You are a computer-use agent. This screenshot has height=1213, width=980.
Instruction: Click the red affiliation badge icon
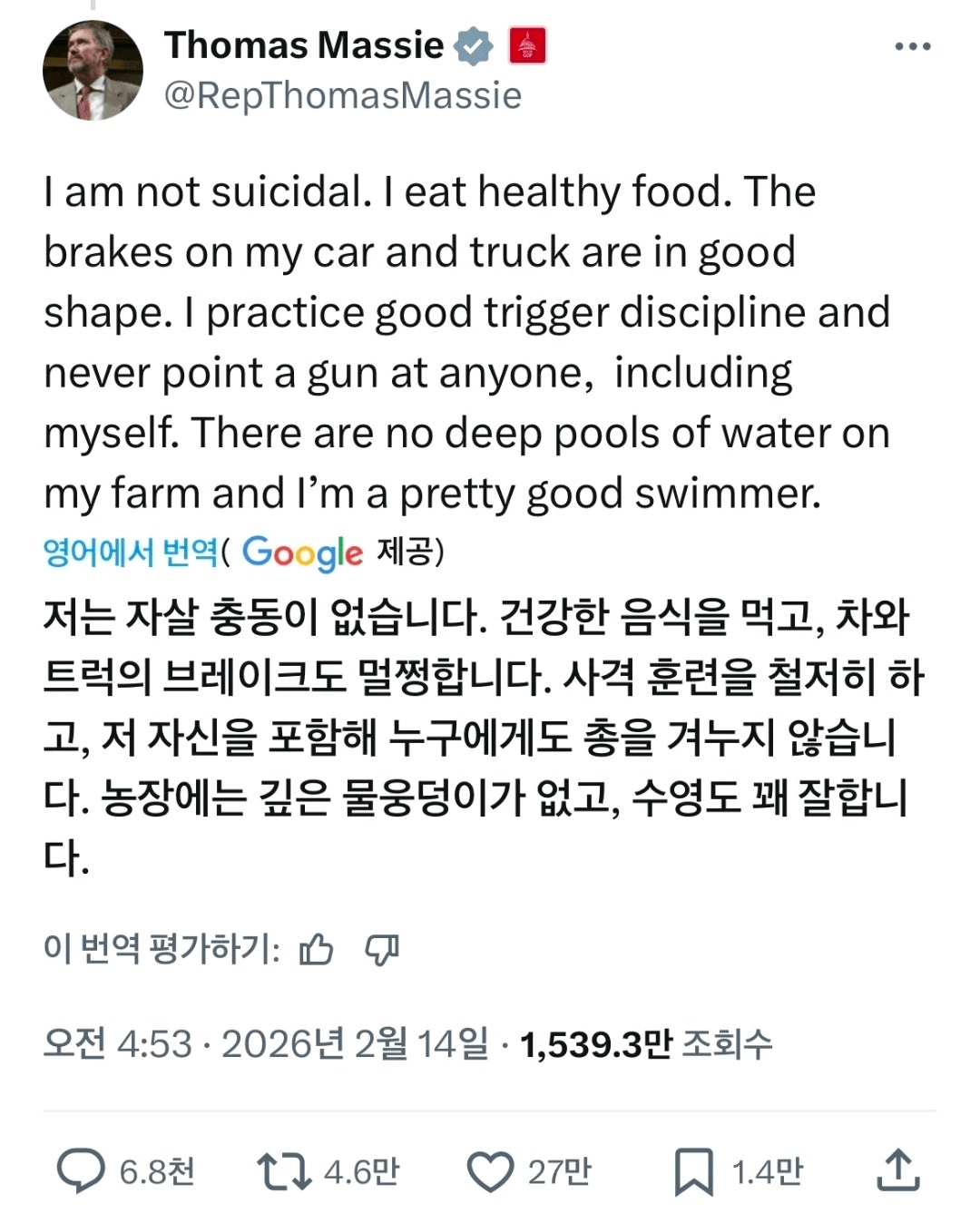click(x=527, y=46)
